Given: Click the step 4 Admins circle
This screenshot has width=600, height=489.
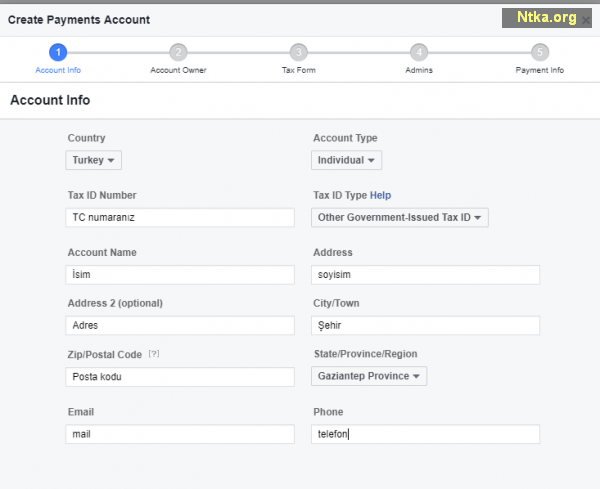Looking at the screenshot, I should coord(419,53).
